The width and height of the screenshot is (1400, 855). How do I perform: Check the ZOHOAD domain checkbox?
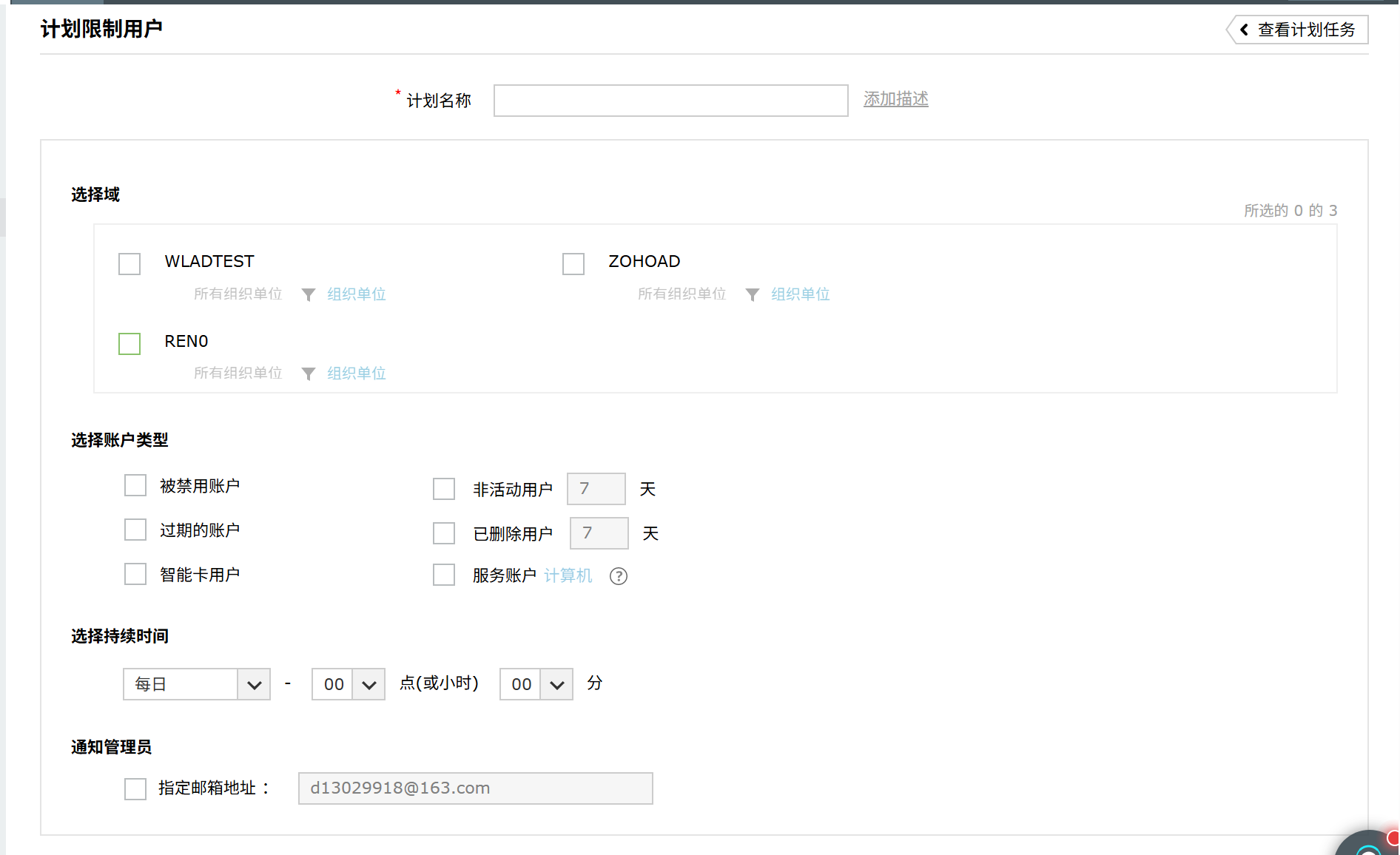tap(573, 264)
